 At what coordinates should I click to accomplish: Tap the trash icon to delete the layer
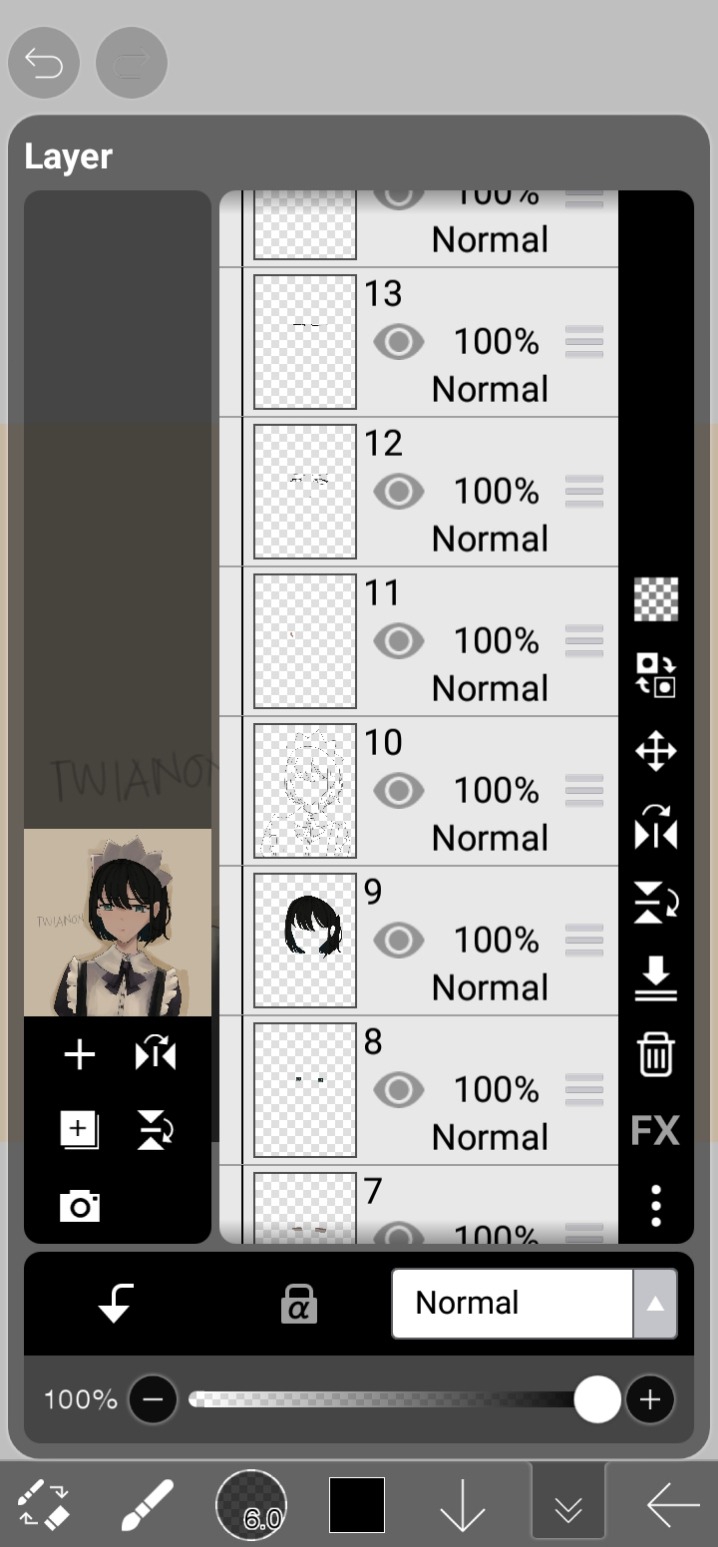point(656,1054)
